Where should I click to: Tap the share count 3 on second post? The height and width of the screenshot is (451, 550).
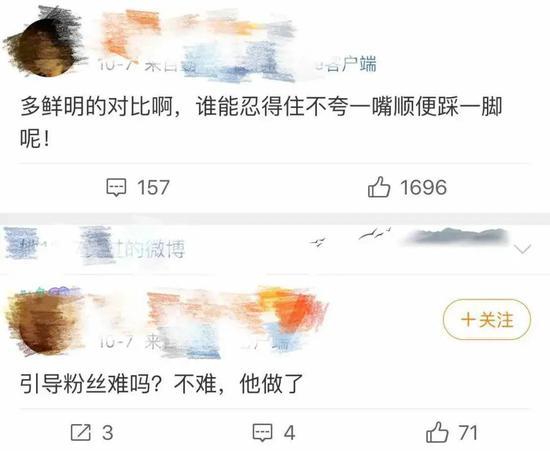pyautogui.click(x=108, y=433)
